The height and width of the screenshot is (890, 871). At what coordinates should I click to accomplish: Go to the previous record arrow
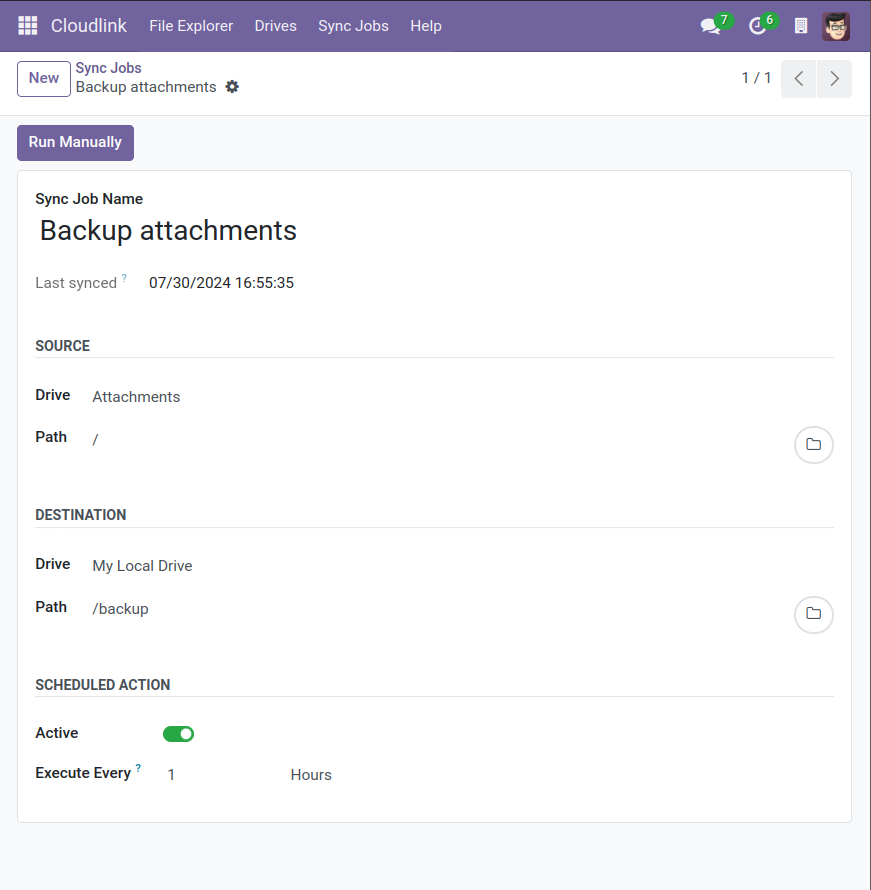(798, 79)
